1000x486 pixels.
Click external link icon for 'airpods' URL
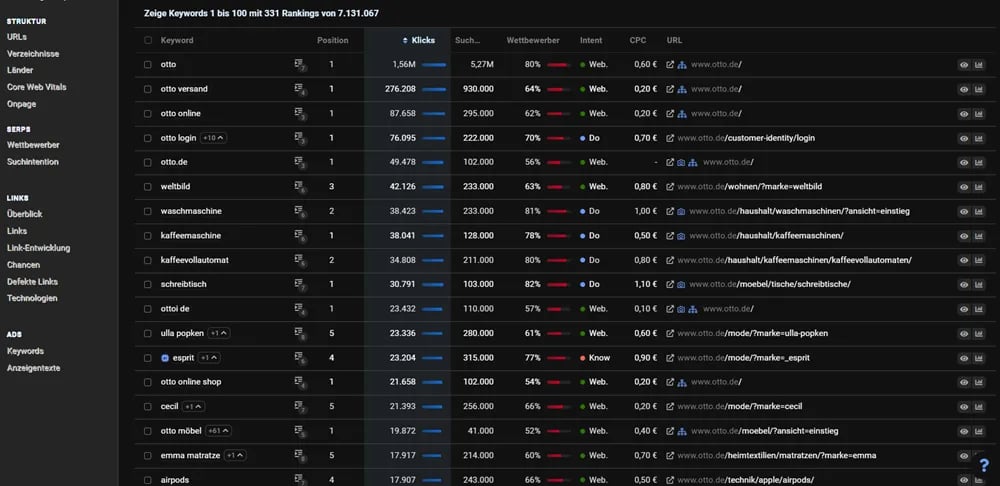[x=670, y=480]
